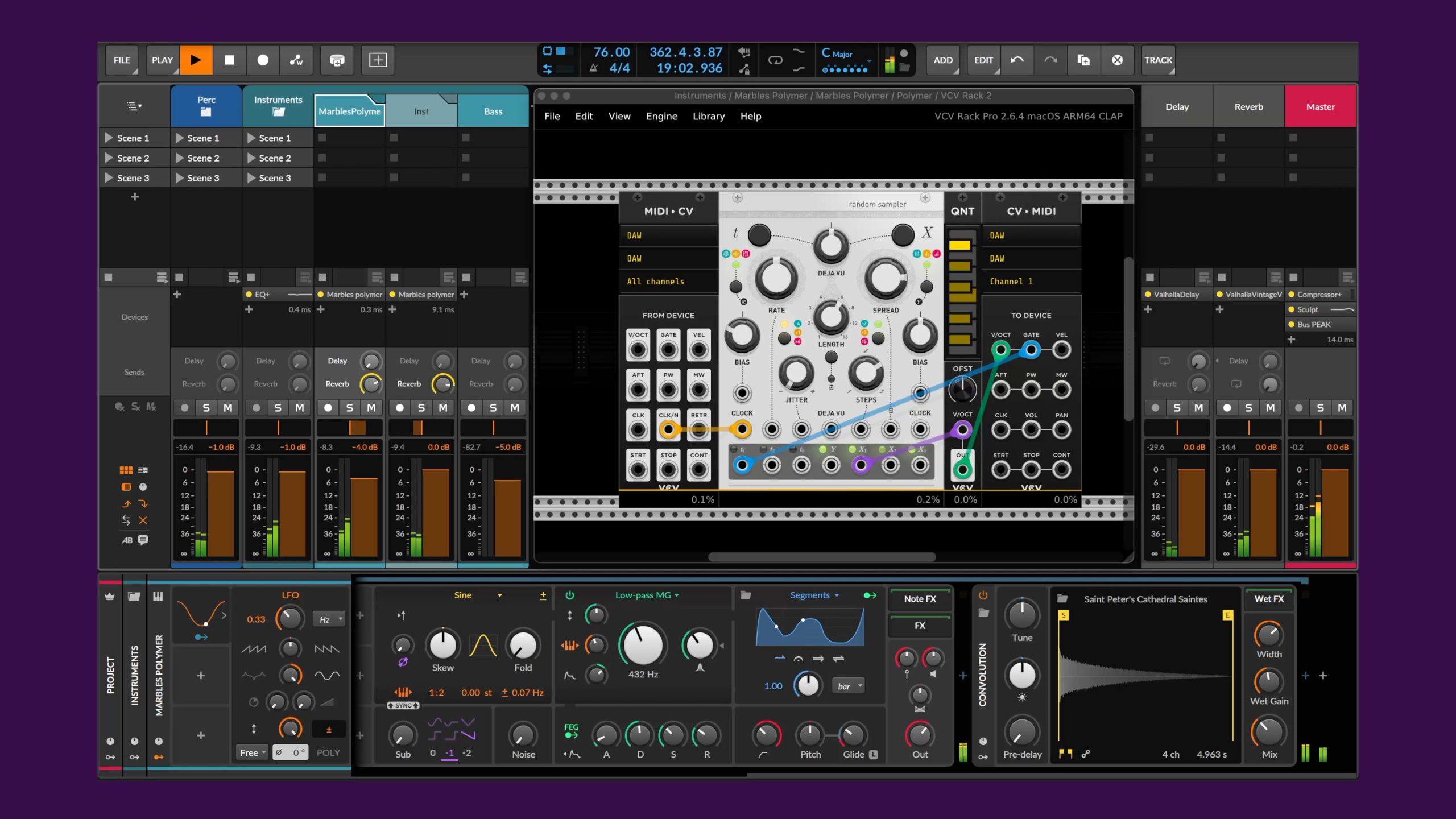This screenshot has width=1456, height=819.
Task: Click the stop transport button
Action: coord(229,60)
